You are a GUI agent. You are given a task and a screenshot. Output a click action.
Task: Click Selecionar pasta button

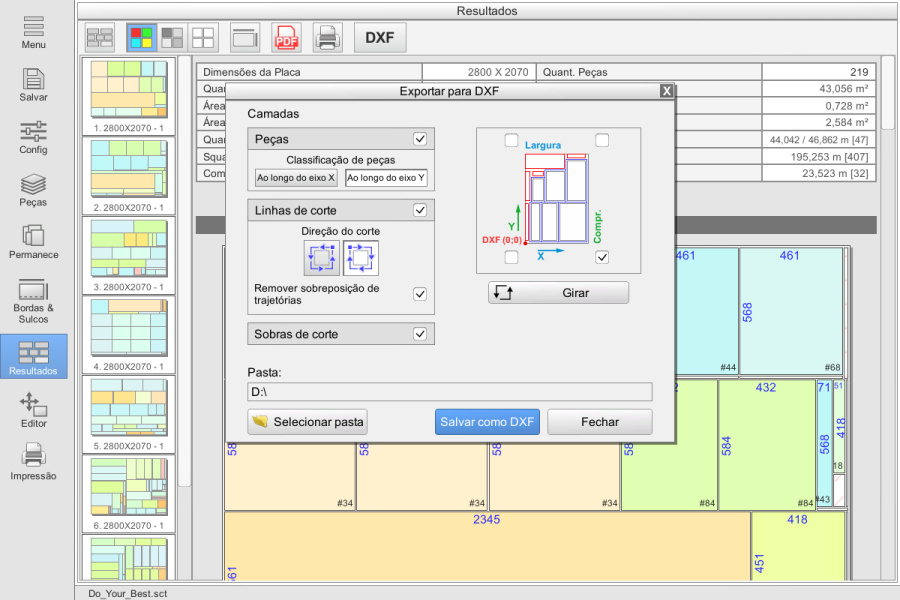(x=308, y=422)
